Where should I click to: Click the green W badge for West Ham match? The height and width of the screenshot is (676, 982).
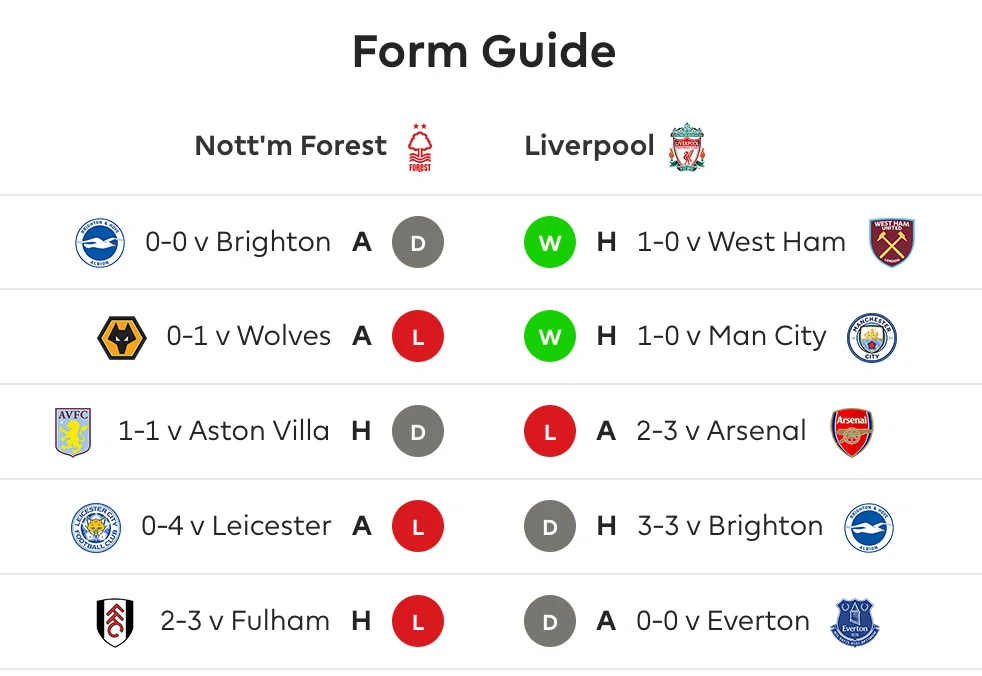click(550, 242)
